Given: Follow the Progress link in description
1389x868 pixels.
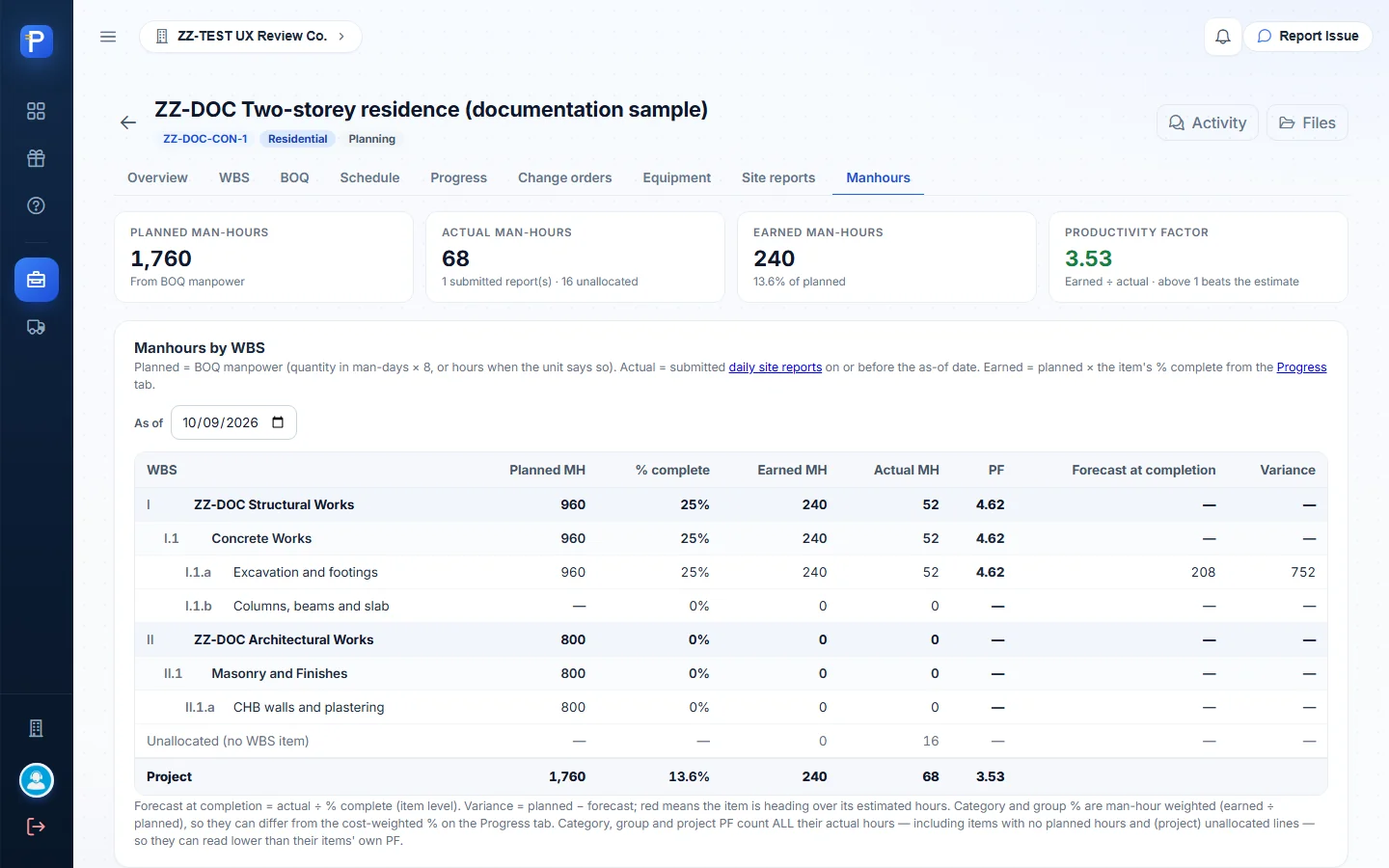Looking at the screenshot, I should click(x=1301, y=367).
